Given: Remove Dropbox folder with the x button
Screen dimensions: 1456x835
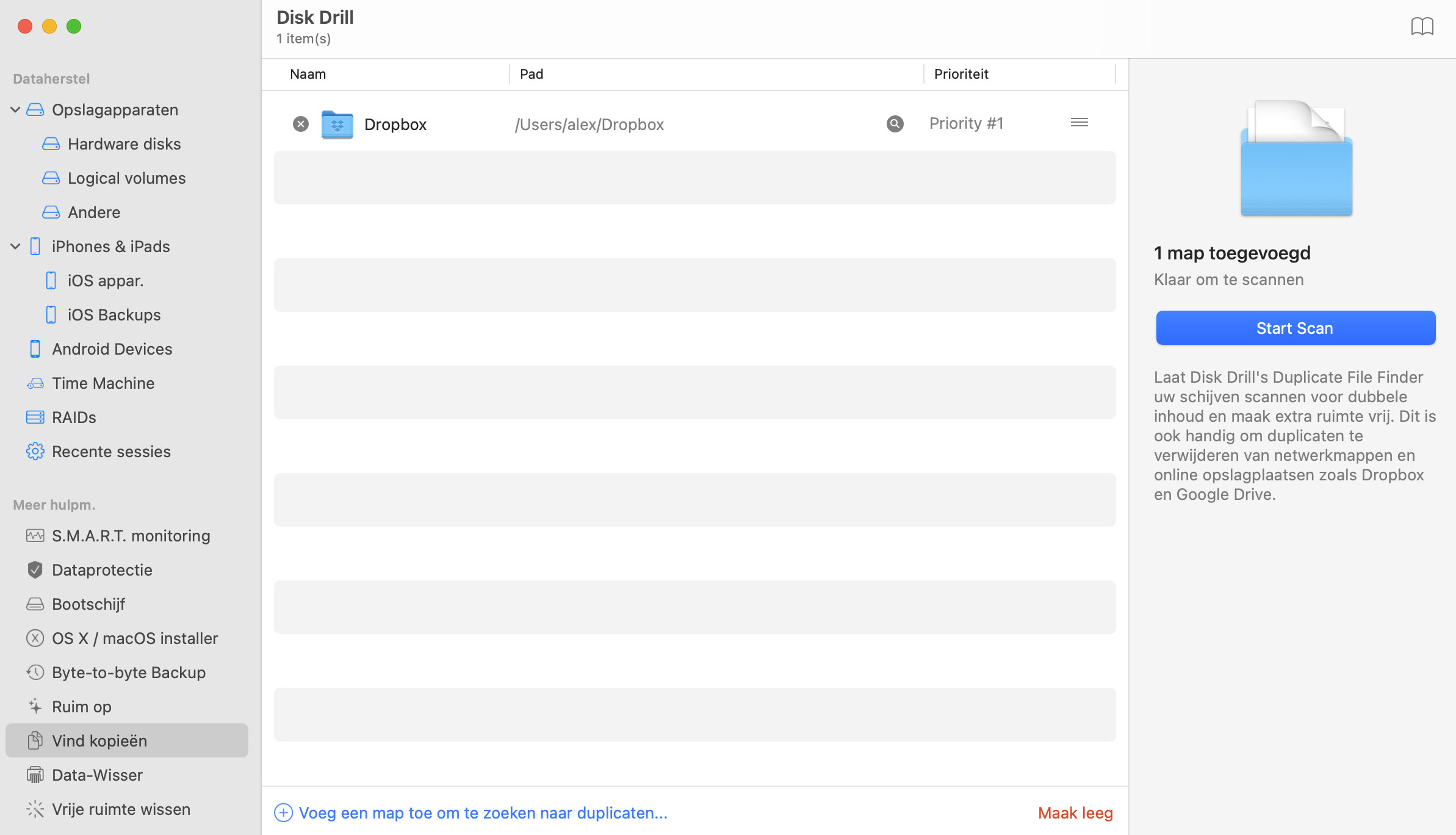Looking at the screenshot, I should click(x=301, y=124).
